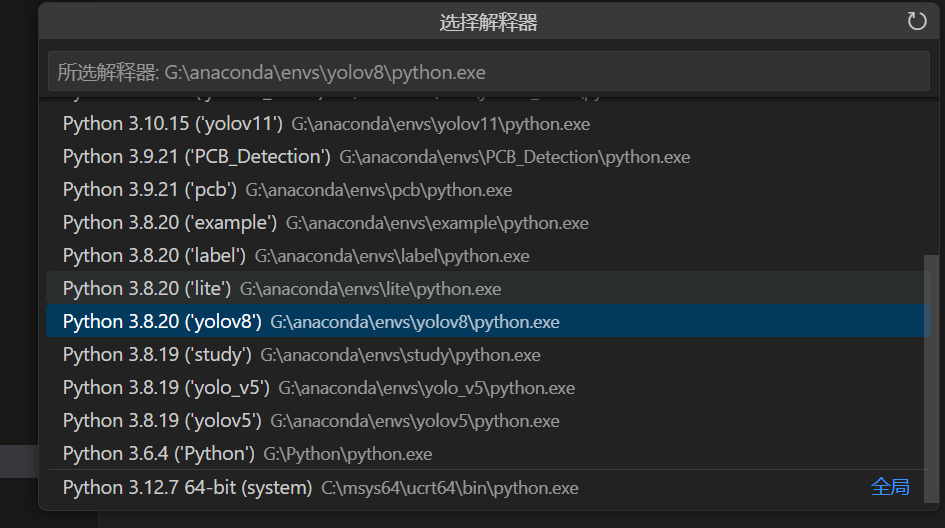Pick Python 3.8.19 ('yolo_v5') interpreter
945x528 pixels.
488,388
